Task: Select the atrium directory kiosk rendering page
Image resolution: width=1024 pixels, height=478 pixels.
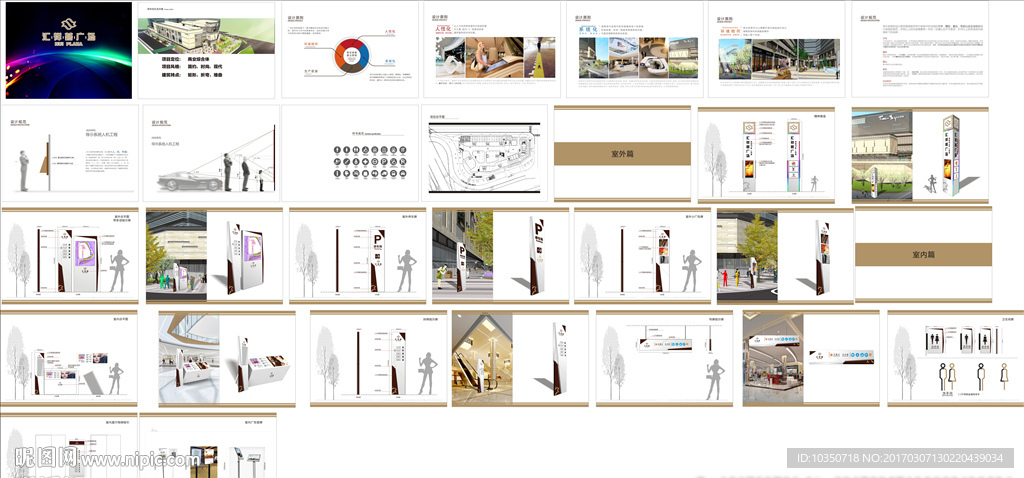Action: point(227,358)
